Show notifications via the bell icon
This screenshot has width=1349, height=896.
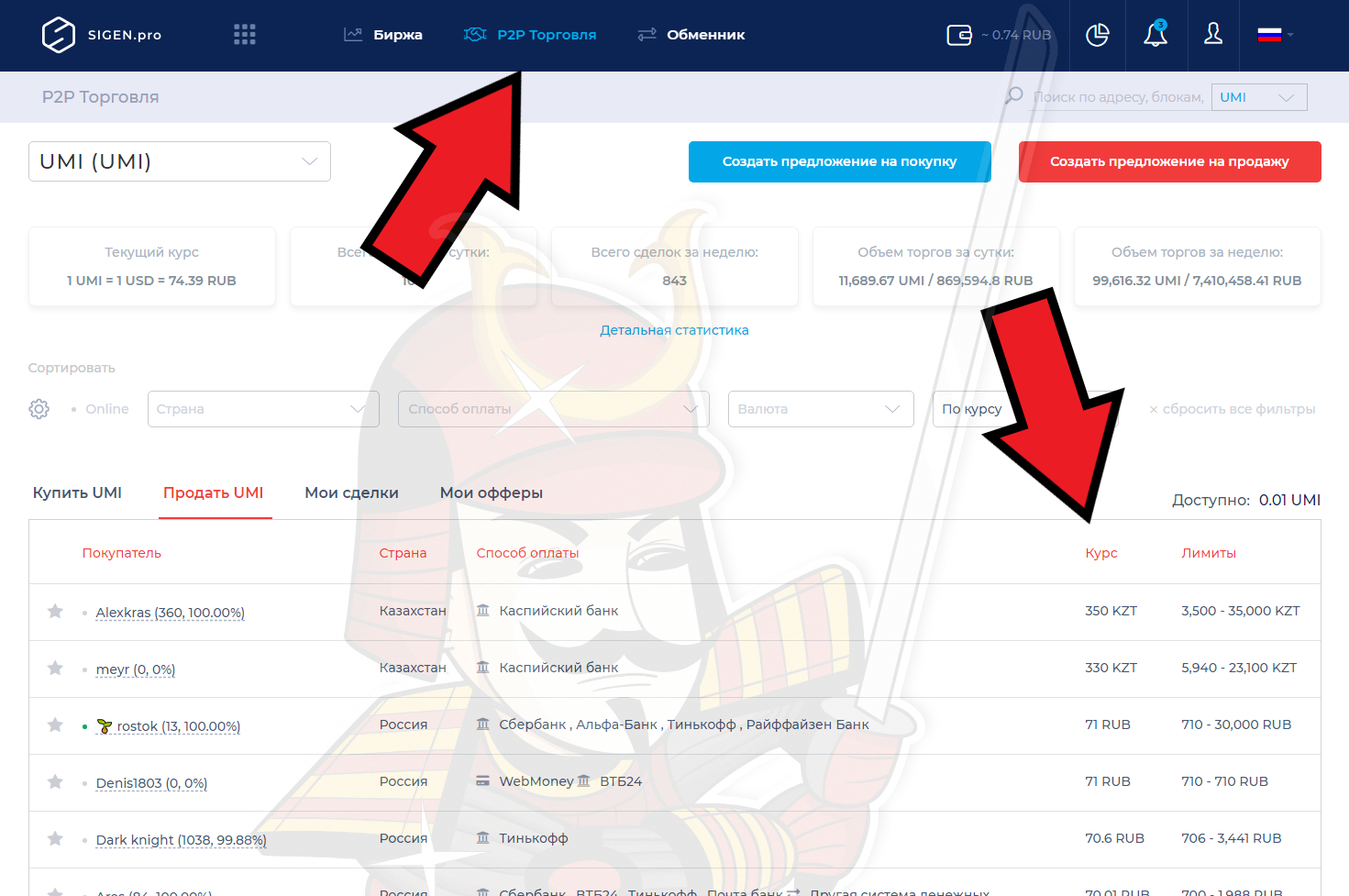(x=1155, y=35)
